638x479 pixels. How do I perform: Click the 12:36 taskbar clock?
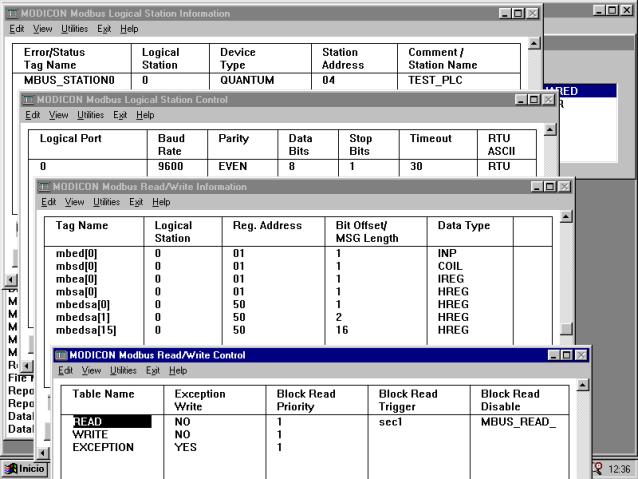click(x=619, y=469)
